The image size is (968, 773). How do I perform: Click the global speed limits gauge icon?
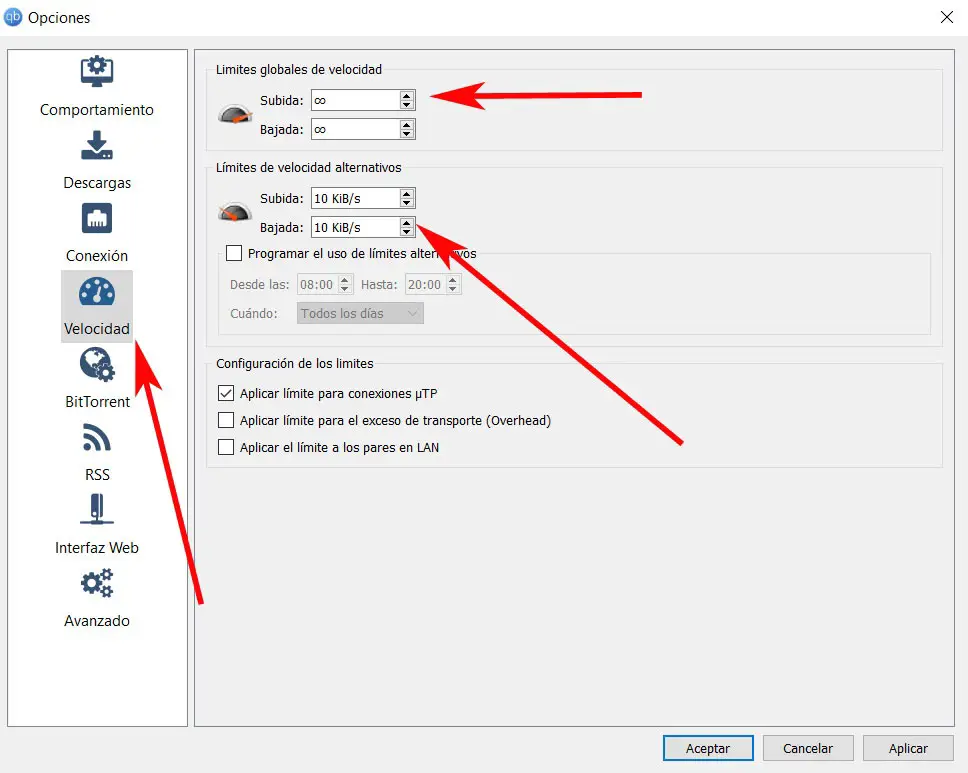coord(235,114)
